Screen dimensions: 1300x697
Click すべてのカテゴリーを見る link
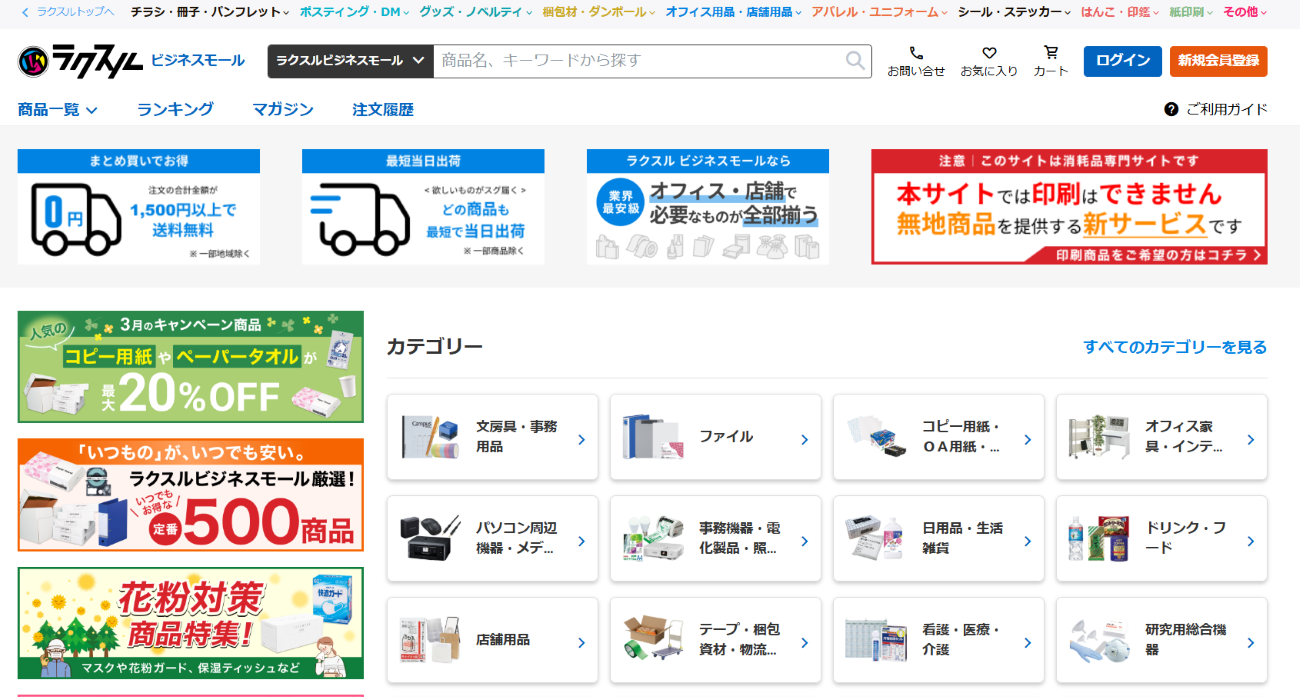[x=1174, y=347]
